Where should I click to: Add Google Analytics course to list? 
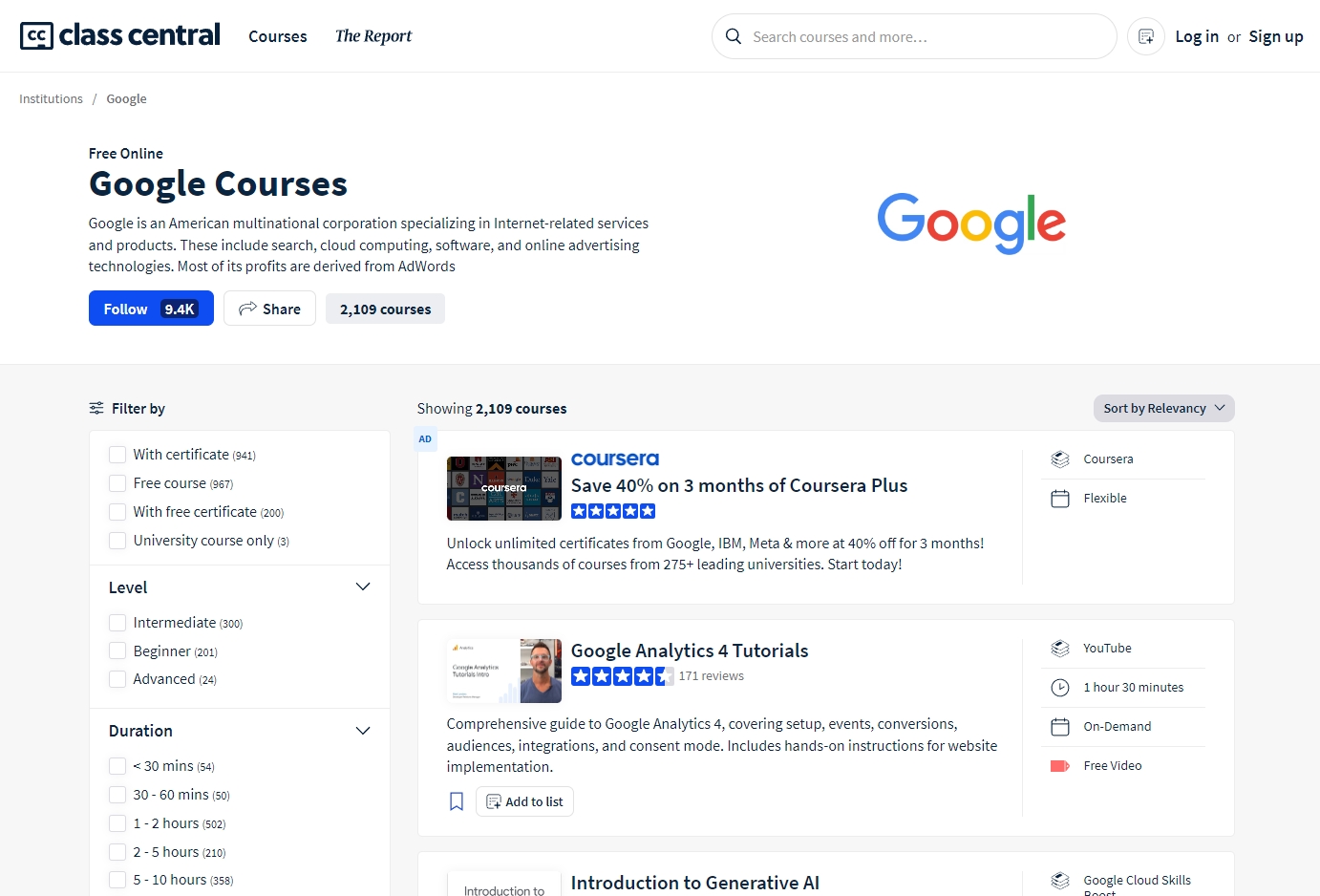pos(524,801)
